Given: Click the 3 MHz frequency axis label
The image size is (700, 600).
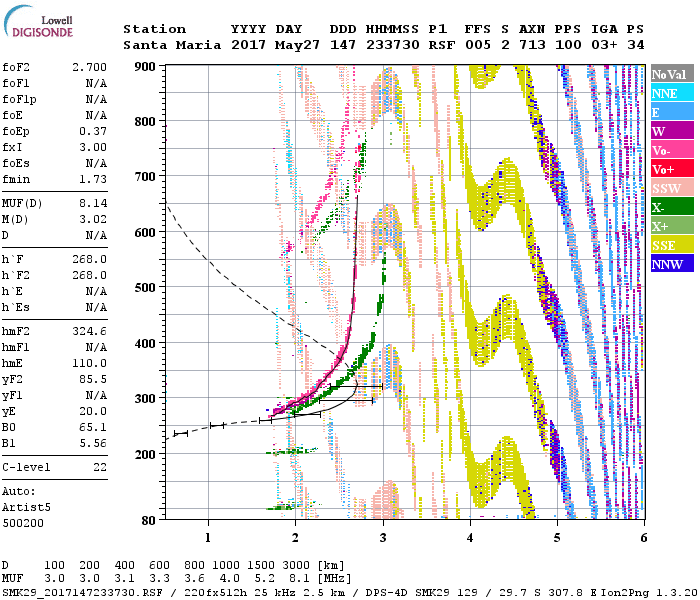Looking at the screenshot, I should 383,538.
